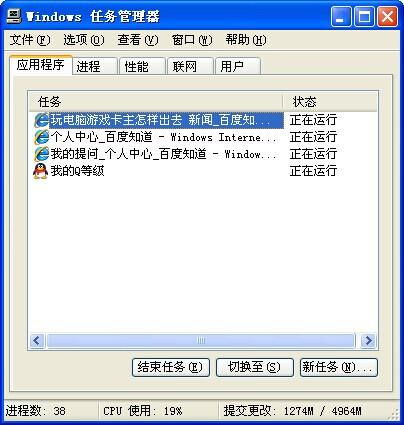Switch to the 性能 tab
The image size is (404, 425).
(143, 66)
